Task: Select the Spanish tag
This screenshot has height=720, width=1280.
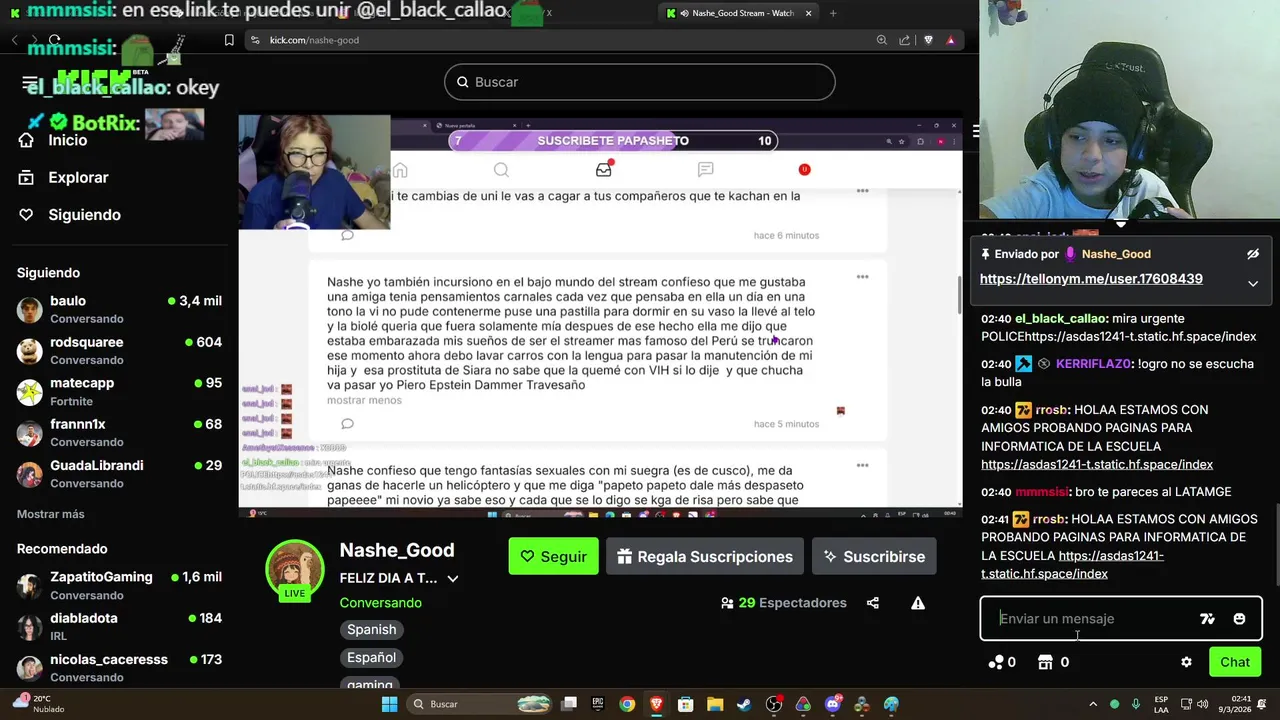Action: (x=372, y=629)
